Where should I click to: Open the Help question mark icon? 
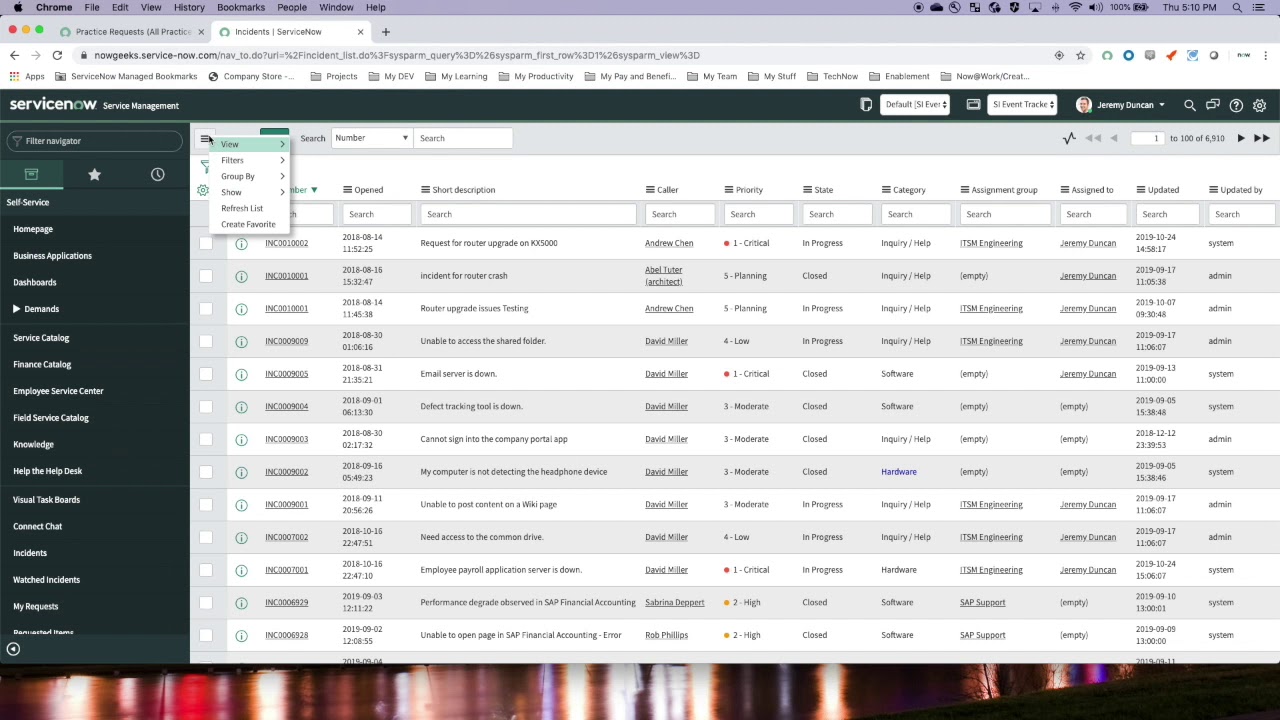click(x=1236, y=105)
